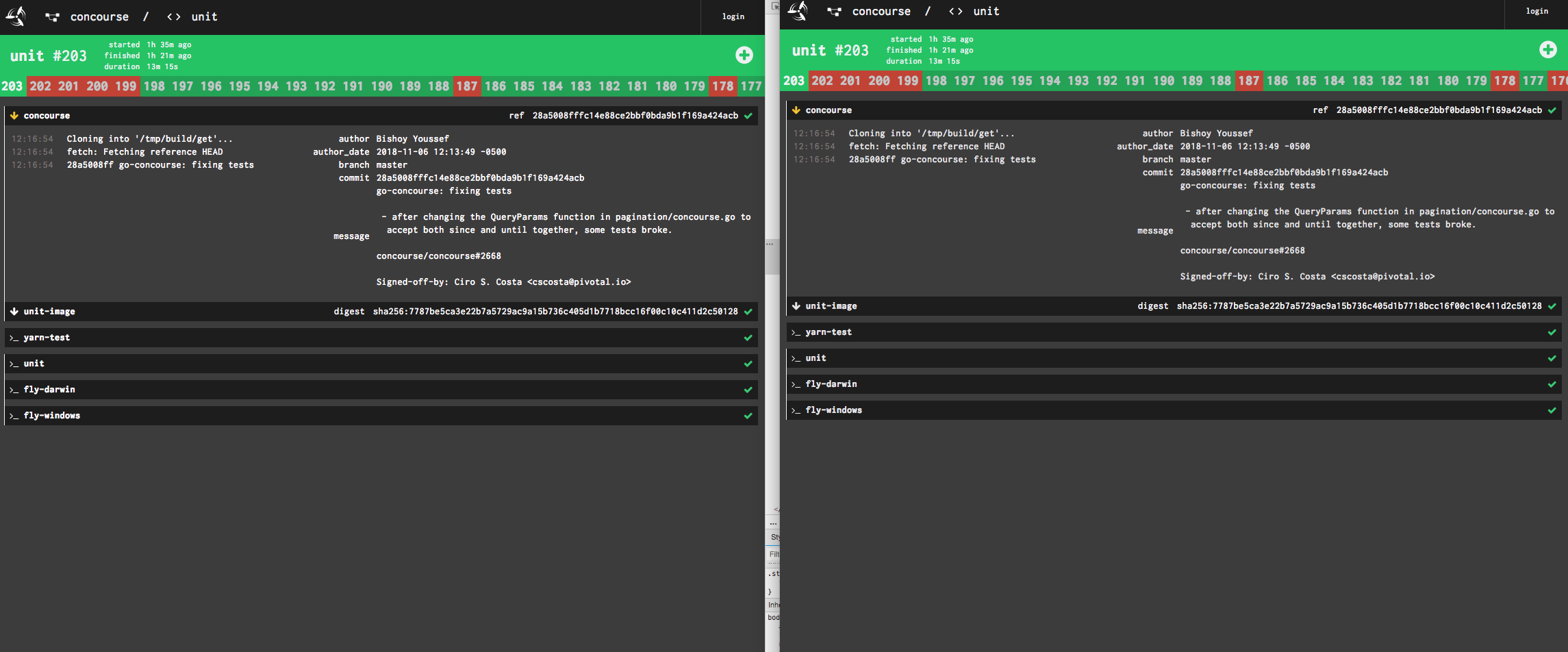Click the success checkmark on fly-windows
The image size is (1568, 652).
pyautogui.click(x=748, y=415)
